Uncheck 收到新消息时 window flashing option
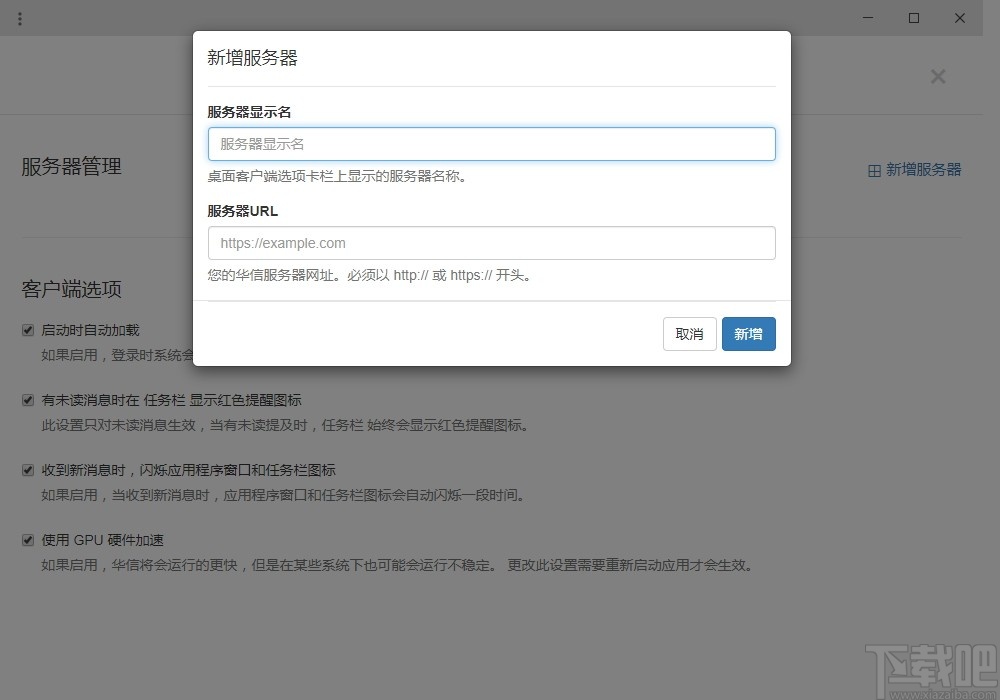This screenshot has height=700, width=1000. click(x=27, y=469)
